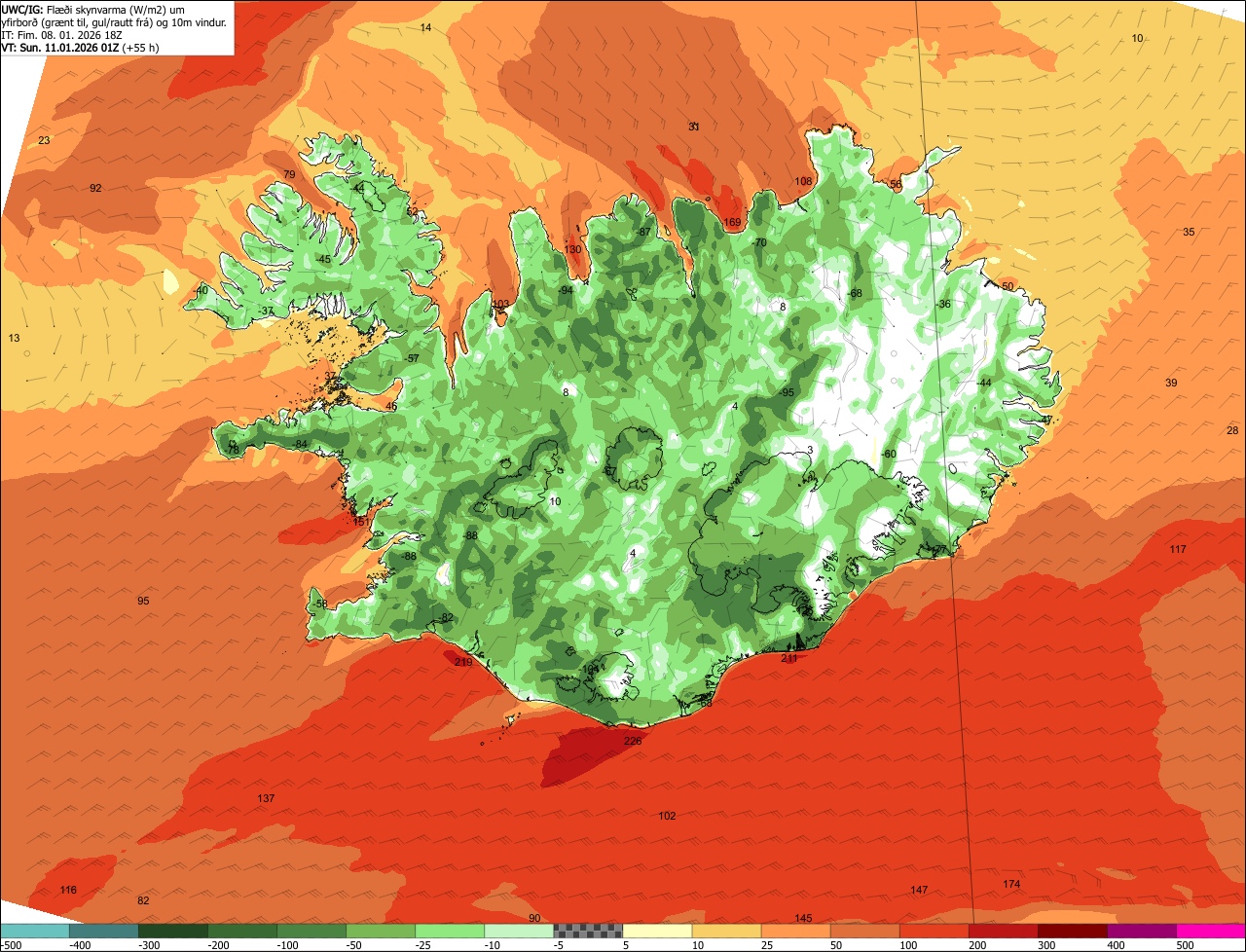Select legend swatch between -200 and -100
1246x952 pixels.
242,931
